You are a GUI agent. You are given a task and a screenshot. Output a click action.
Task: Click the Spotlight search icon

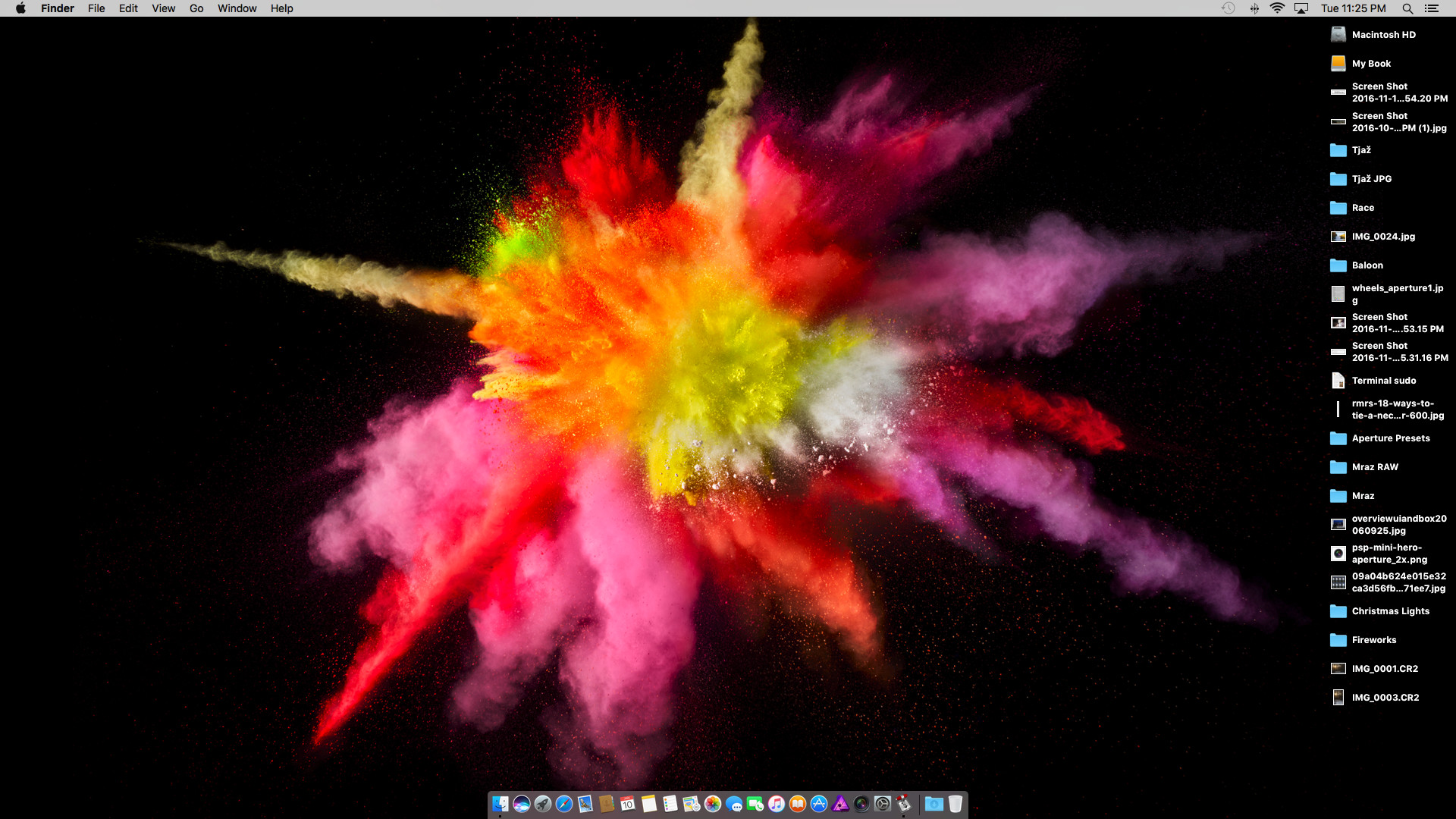1407,8
